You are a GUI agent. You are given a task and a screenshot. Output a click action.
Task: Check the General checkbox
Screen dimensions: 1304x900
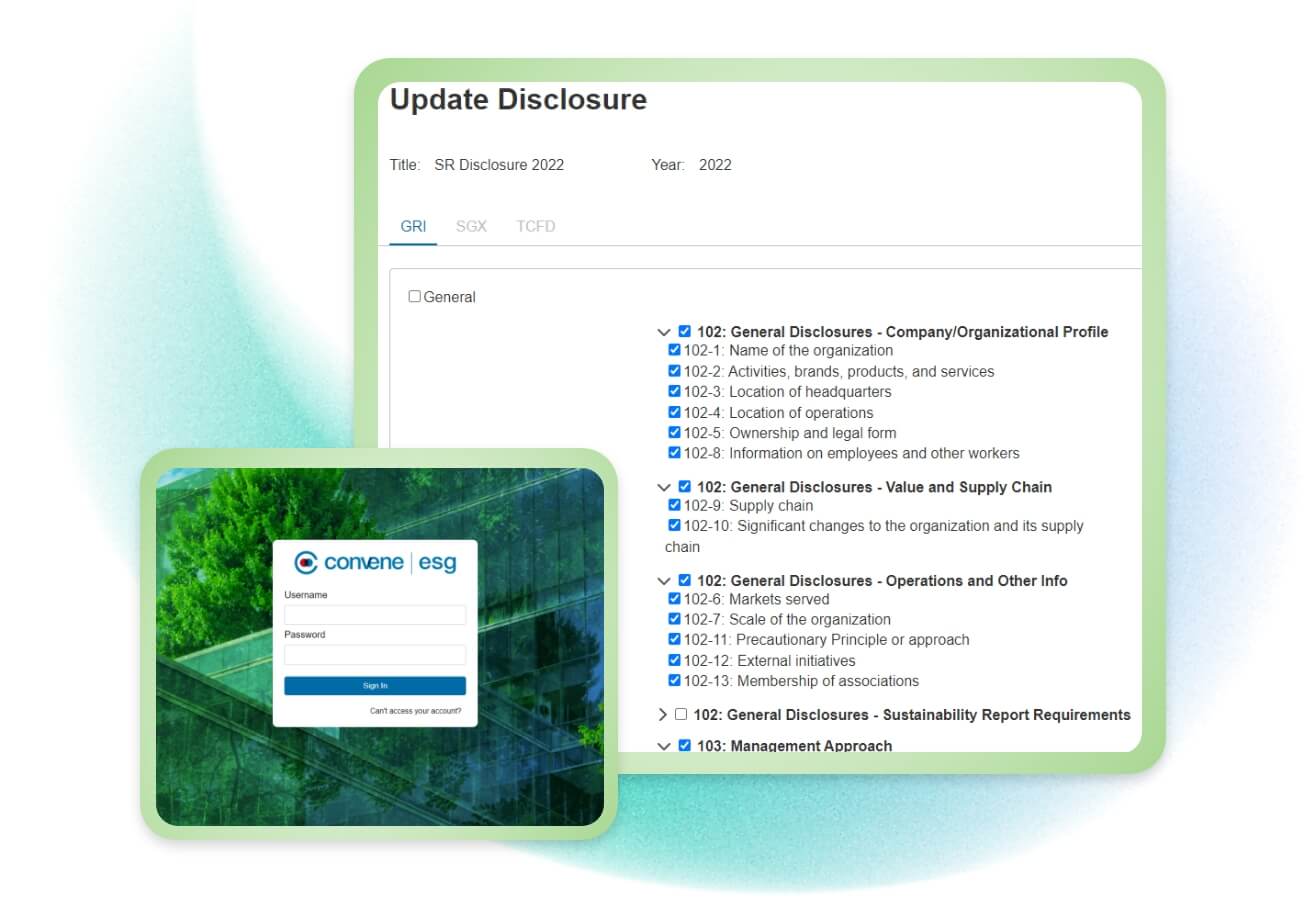pos(415,297)
